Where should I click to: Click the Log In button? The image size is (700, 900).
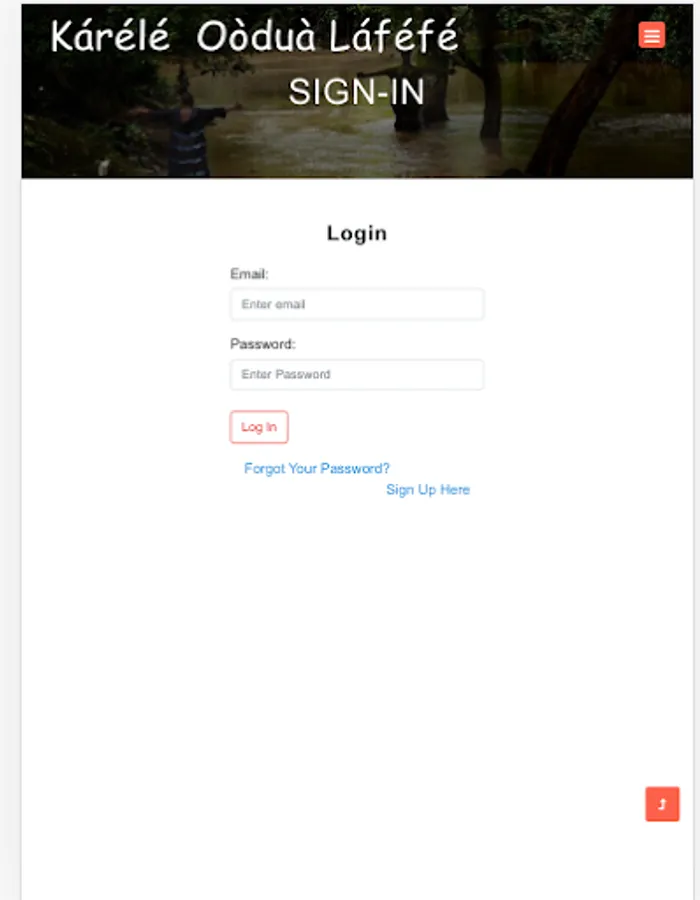pyautogui.click(x=259, y=427)
